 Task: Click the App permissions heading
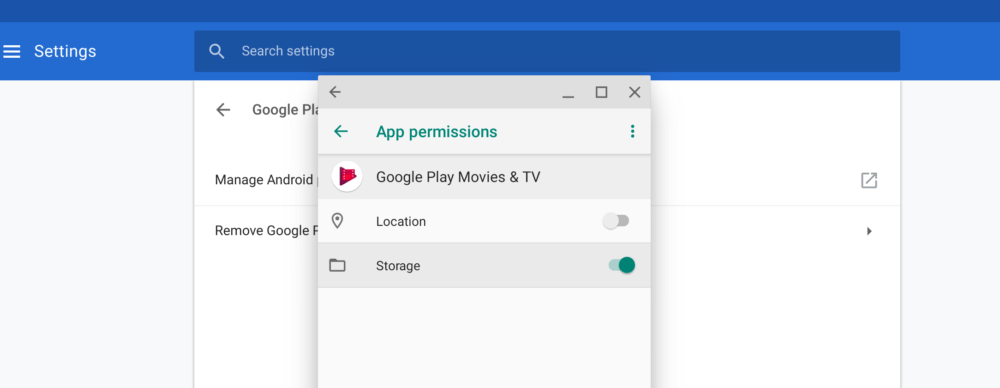(436, 132)
